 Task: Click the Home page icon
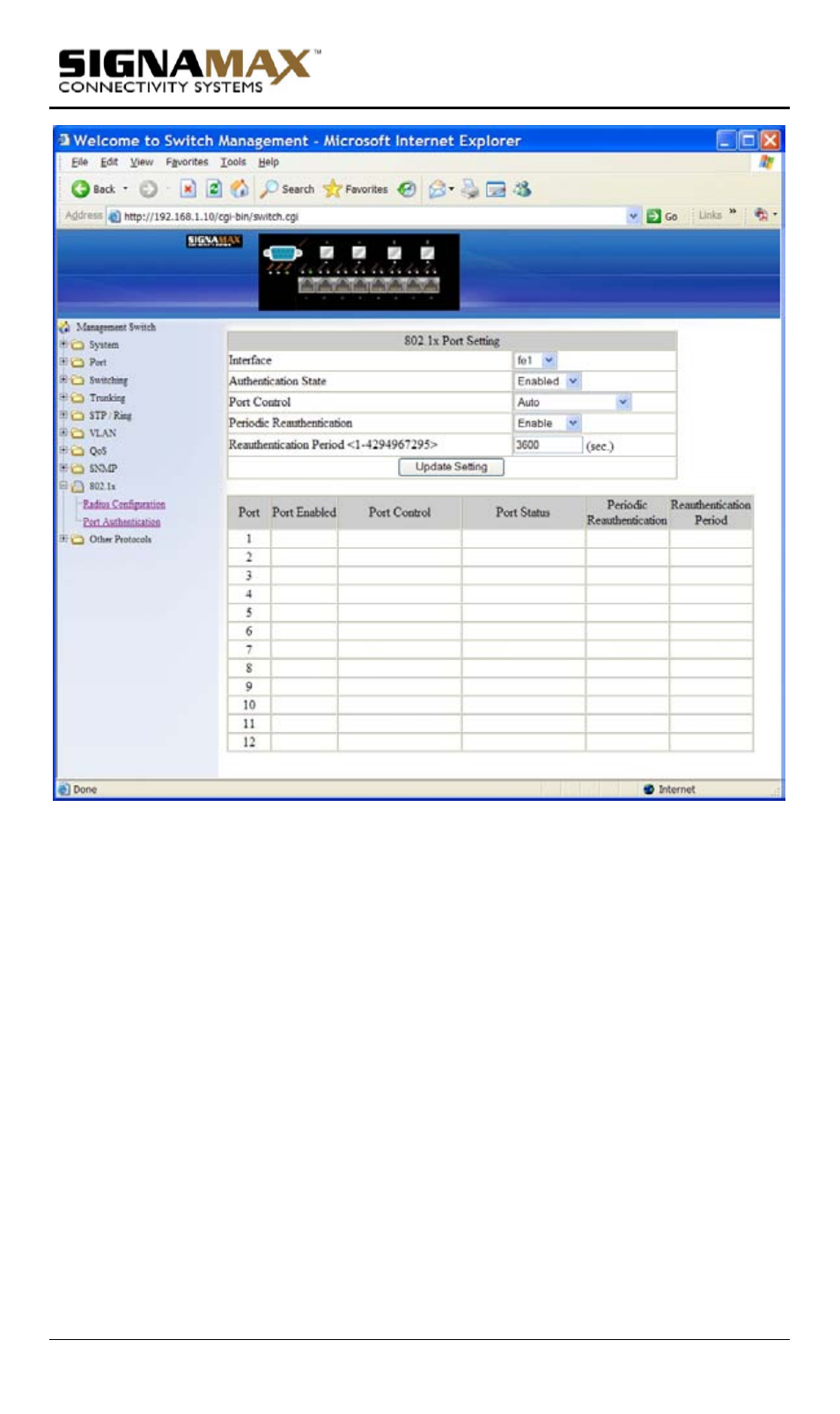pyautogui.click(x=239, y=189)
